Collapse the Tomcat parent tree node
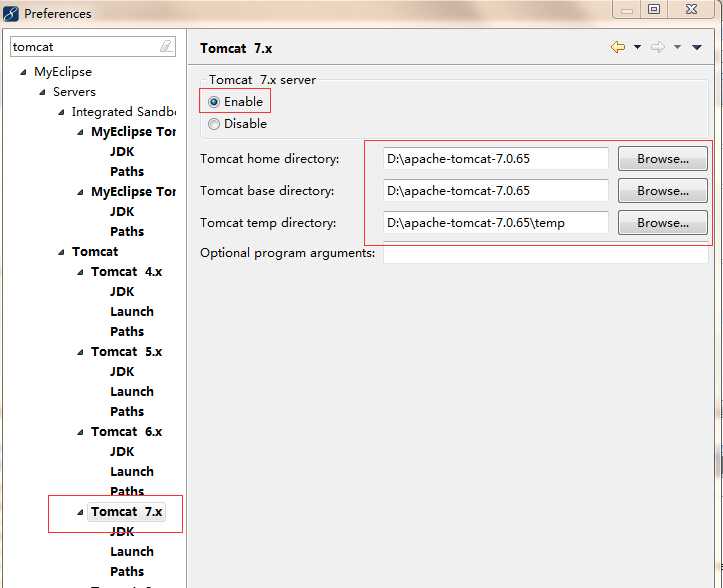Image resolution: width=723 pixels, height=588 pixels. coord(61,252)
